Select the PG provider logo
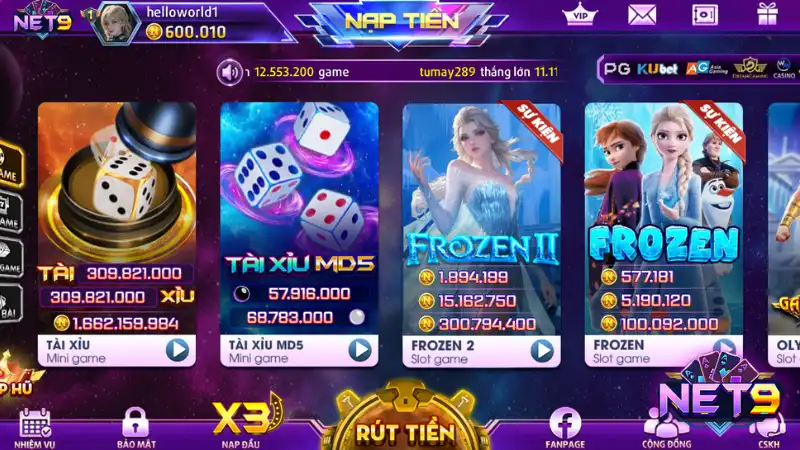 point(617,69)
